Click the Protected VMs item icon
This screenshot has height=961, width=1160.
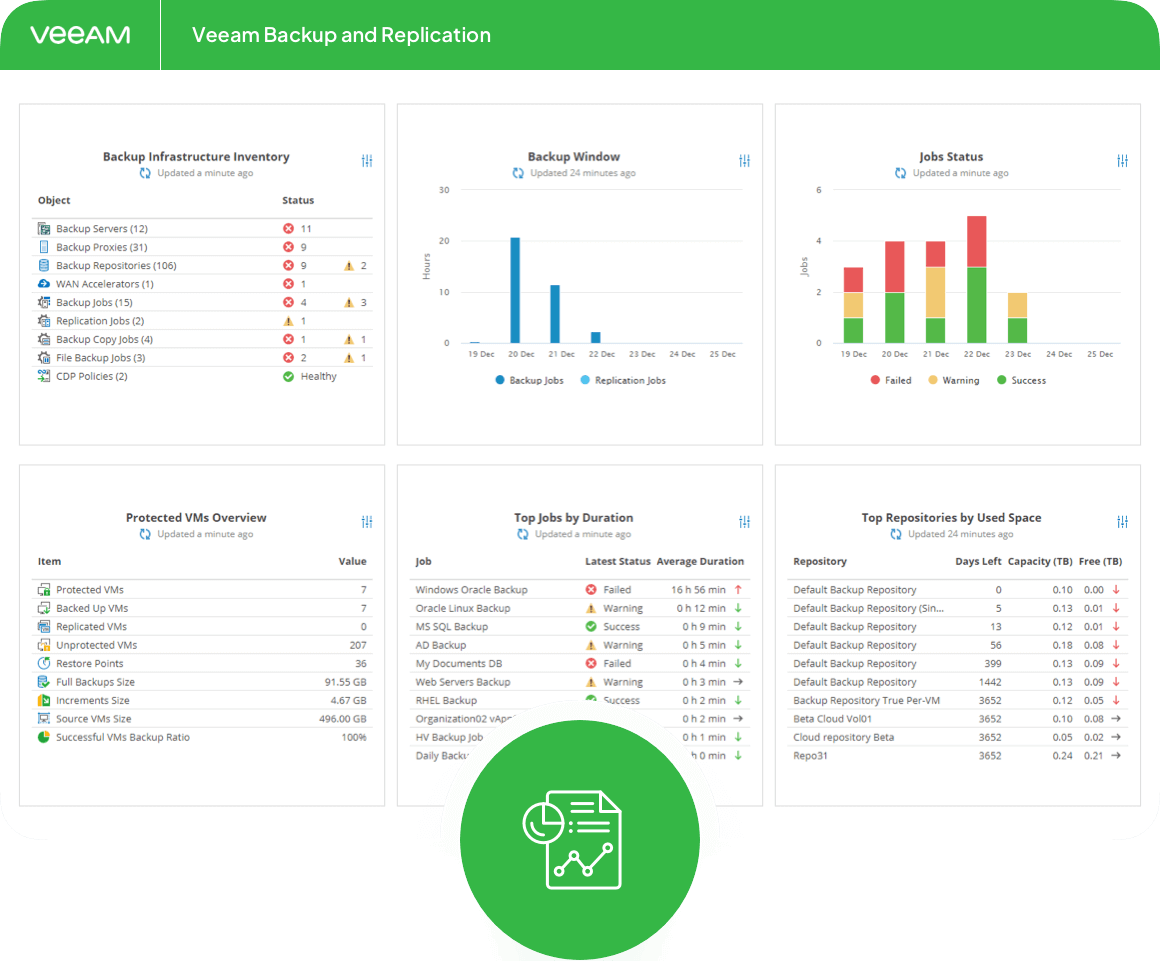point(44,590)
